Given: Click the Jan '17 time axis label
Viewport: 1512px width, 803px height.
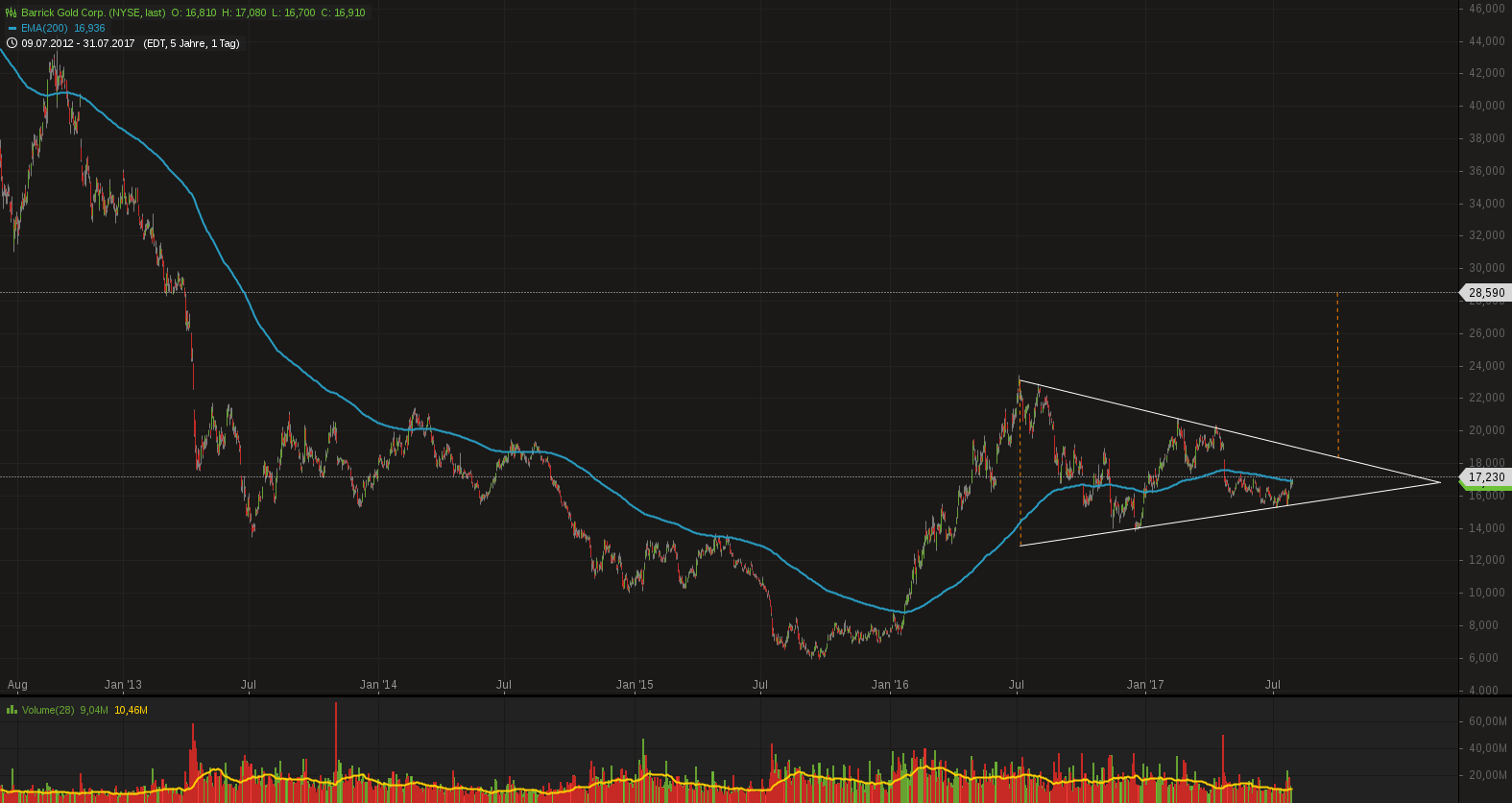Looking at the screenshot, I should click(x=1145, y=685).
